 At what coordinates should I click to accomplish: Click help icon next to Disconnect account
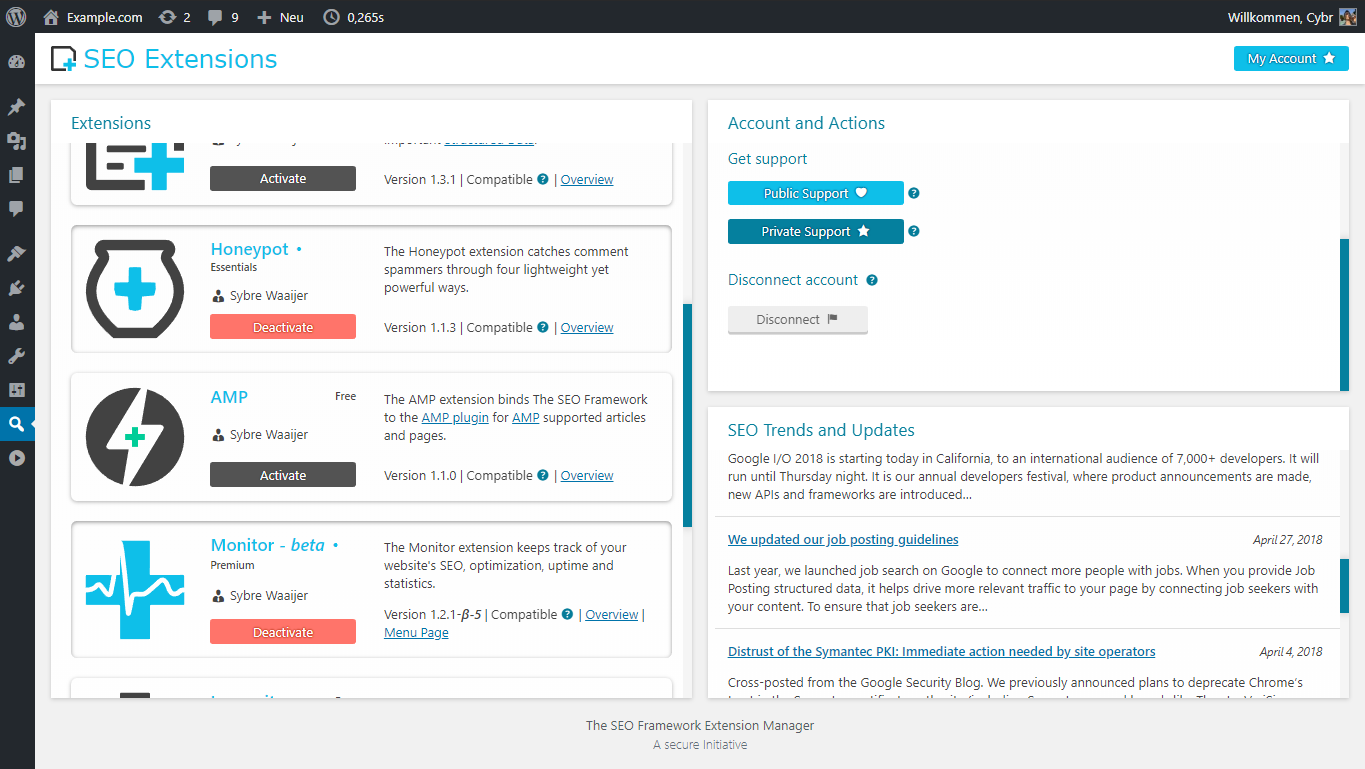click(872, 280)
